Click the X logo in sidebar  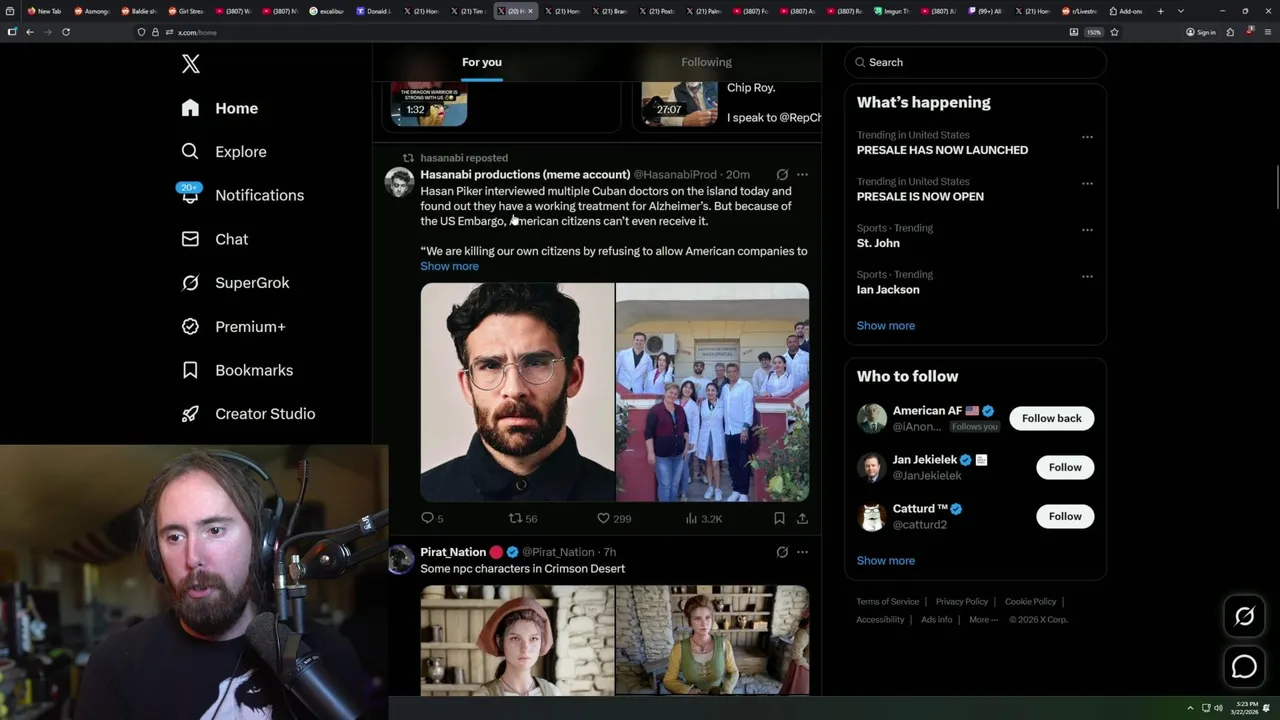pyautogui.click(x=190, y=64)
